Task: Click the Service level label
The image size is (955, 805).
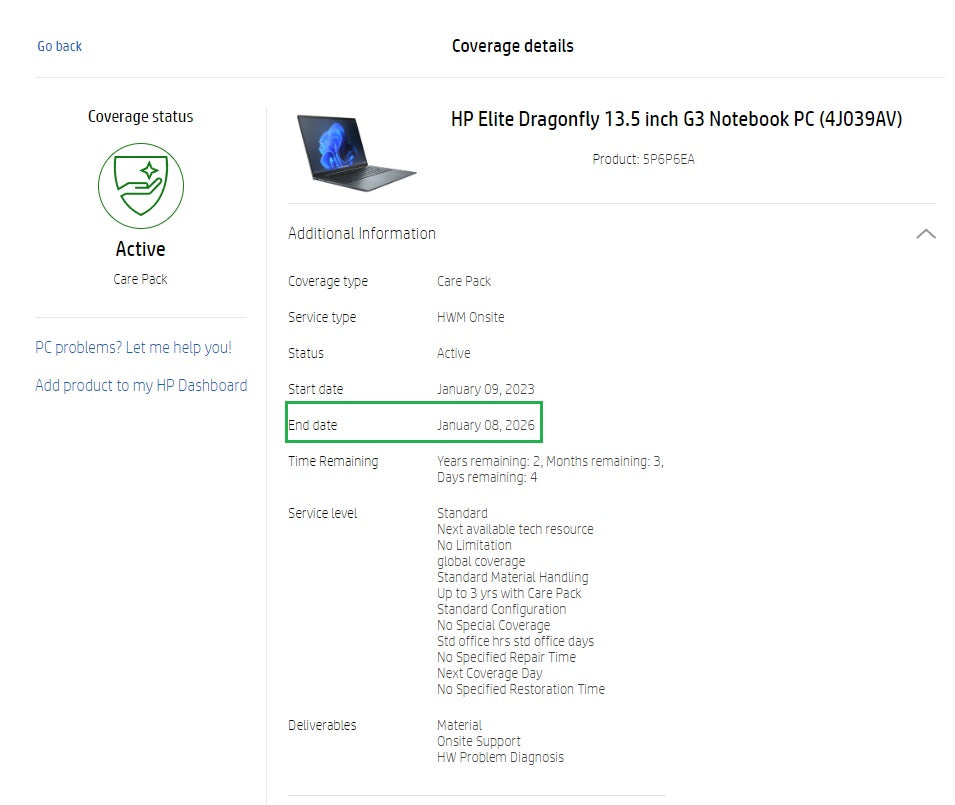Action: [322, 513]
